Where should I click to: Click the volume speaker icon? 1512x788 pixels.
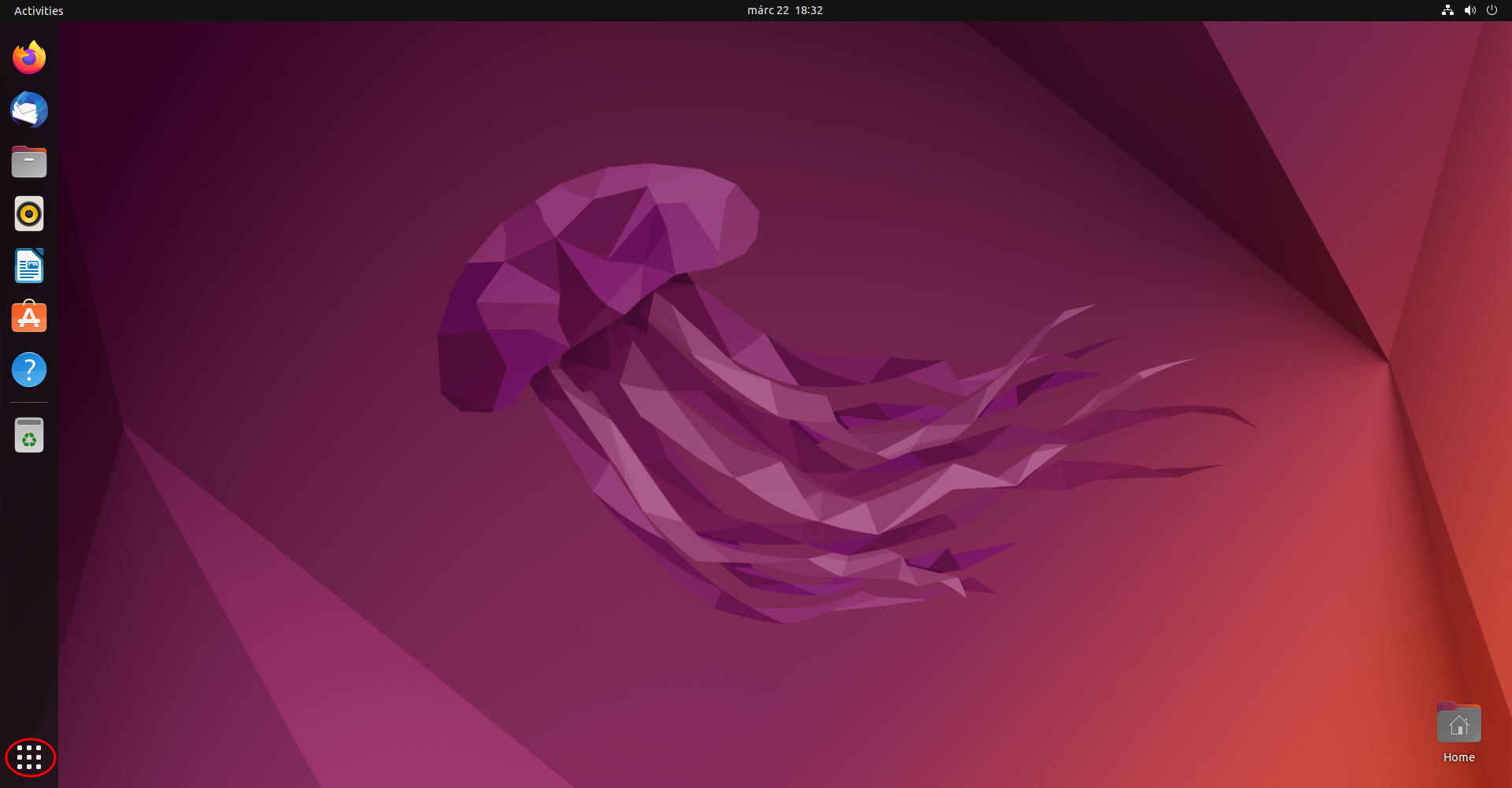coord(1469,10)
